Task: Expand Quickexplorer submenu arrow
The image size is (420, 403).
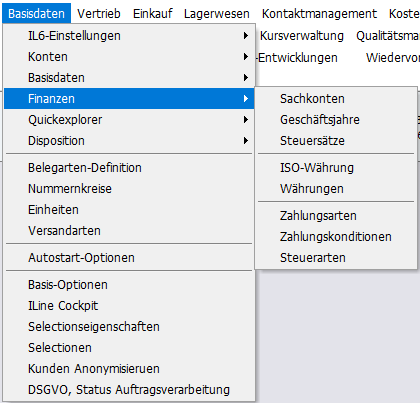Action: [246, 120]
